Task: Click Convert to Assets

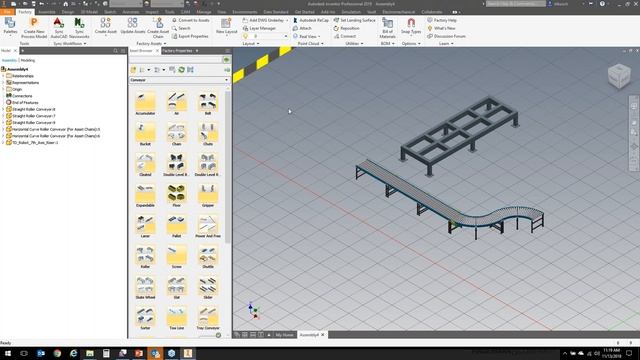Action: [x=191, y=20]
